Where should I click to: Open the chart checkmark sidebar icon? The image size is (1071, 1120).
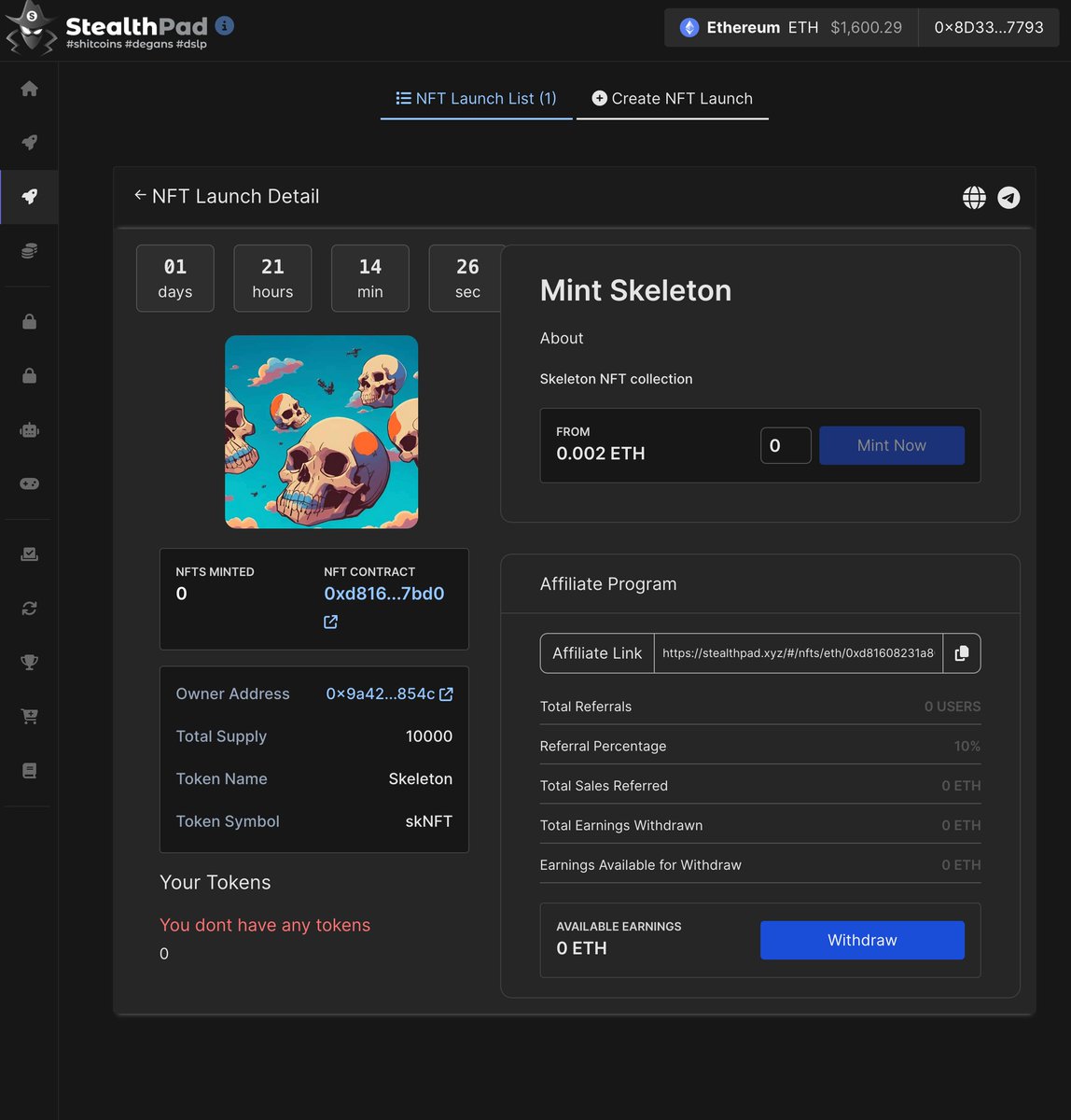[29, 554]
